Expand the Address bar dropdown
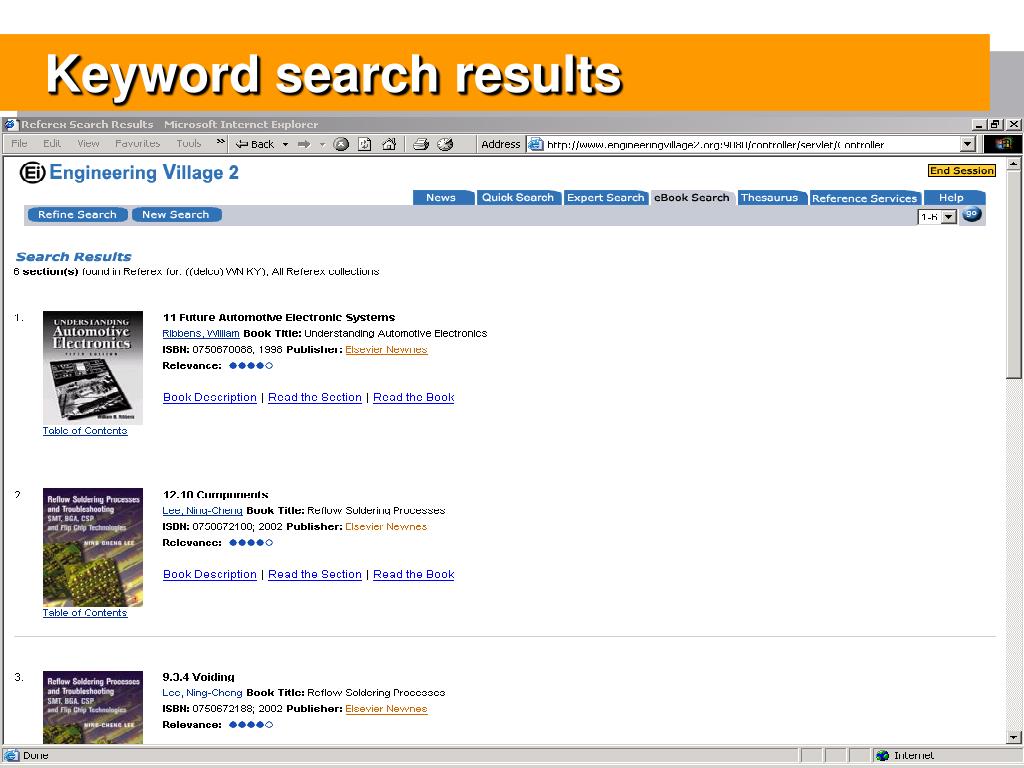This screenshot has width=1024, height=768. click(968, 144)
